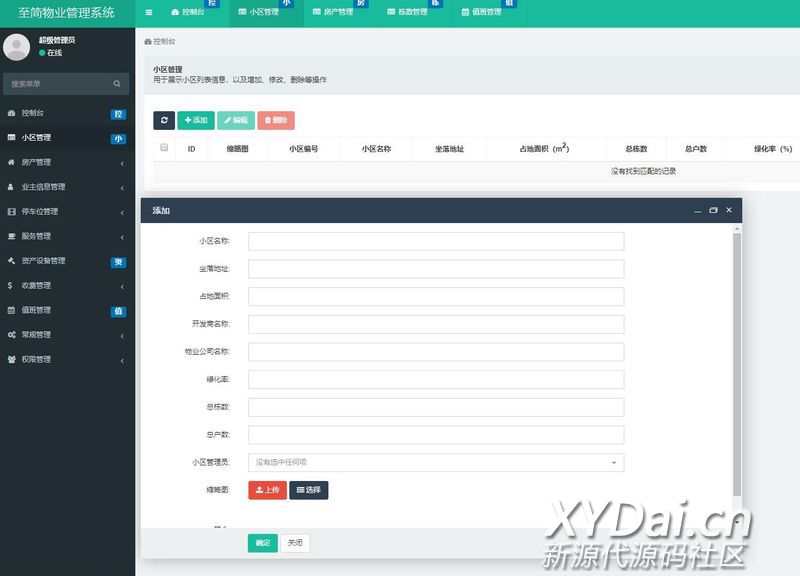Image resolution: width=800 pixels, height=576 pixels.
Task: Click the 常规管理 gears icon in sidebar
Action: point(11,335)
